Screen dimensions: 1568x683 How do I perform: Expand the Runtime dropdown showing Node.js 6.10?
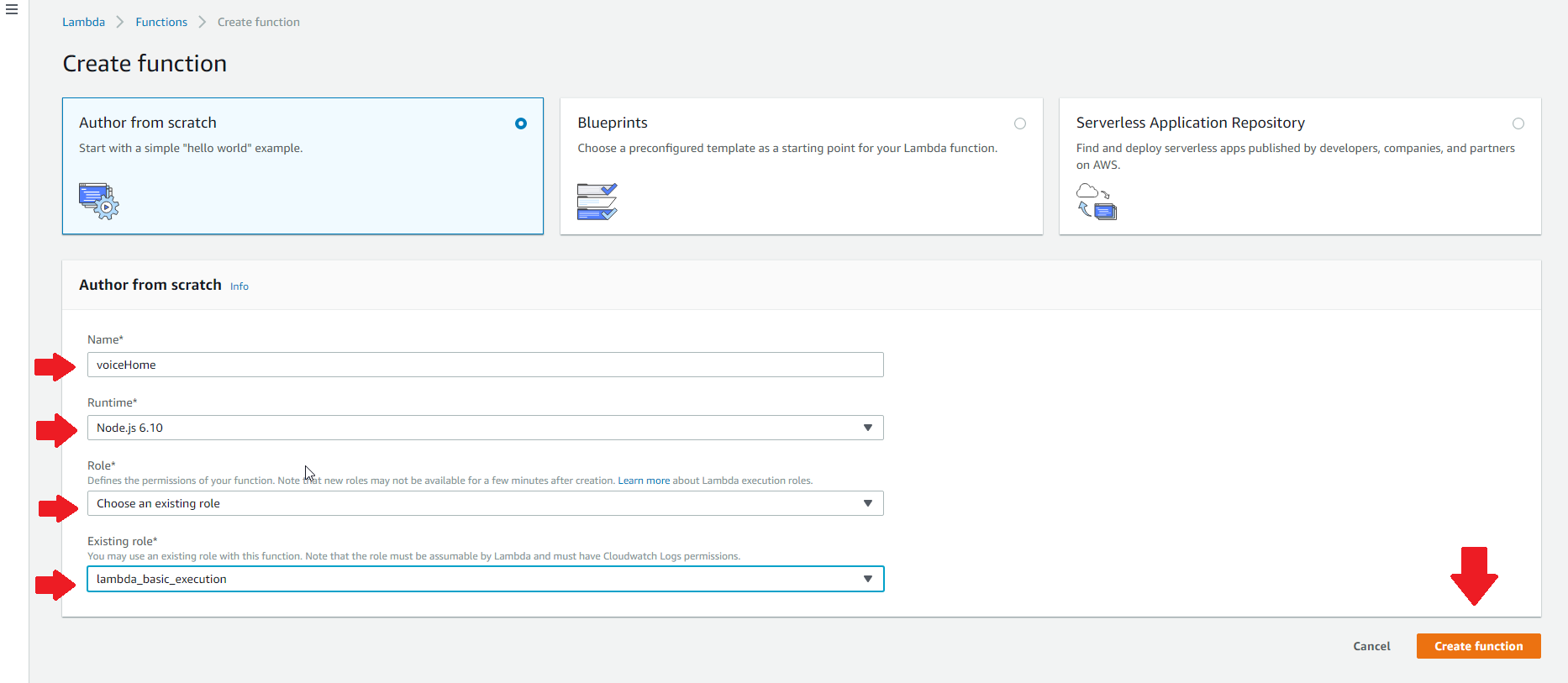tap(485, 428)
